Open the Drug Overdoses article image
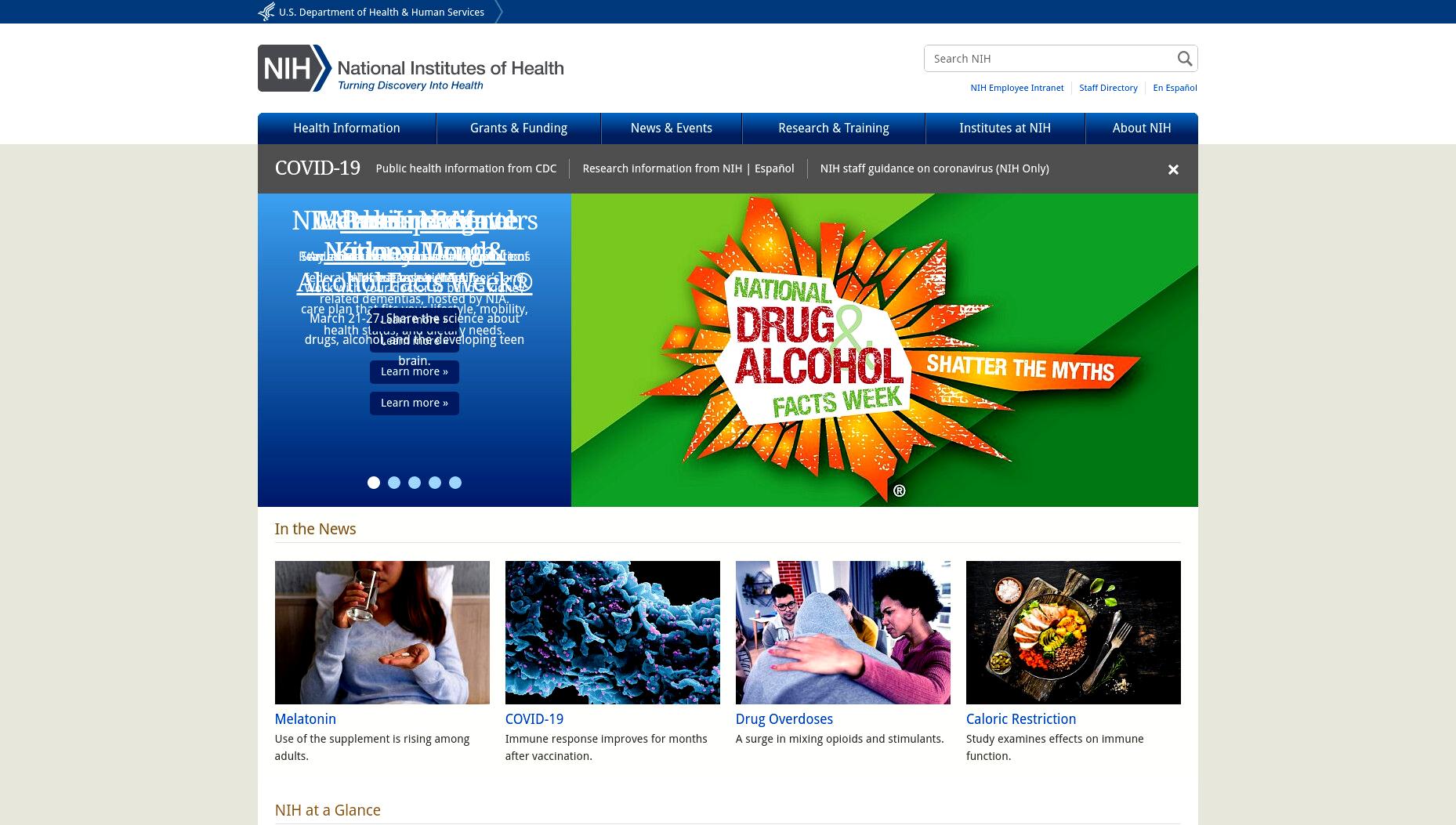The height and width of the screenshot is (825, 1456). 843,632
